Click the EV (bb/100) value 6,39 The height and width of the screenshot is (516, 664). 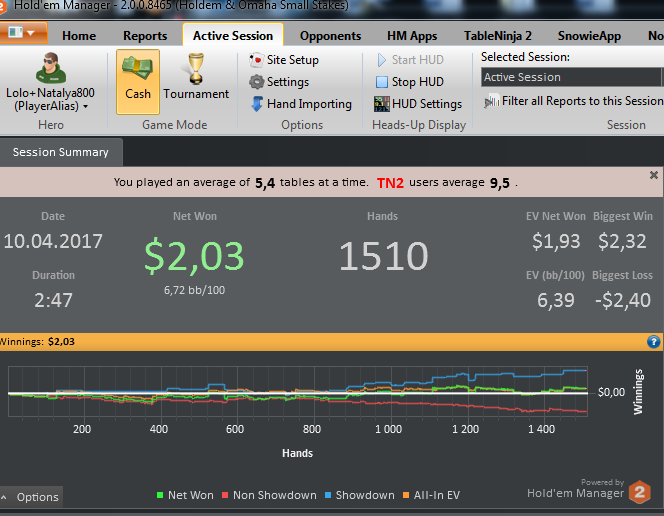(556, 300)
